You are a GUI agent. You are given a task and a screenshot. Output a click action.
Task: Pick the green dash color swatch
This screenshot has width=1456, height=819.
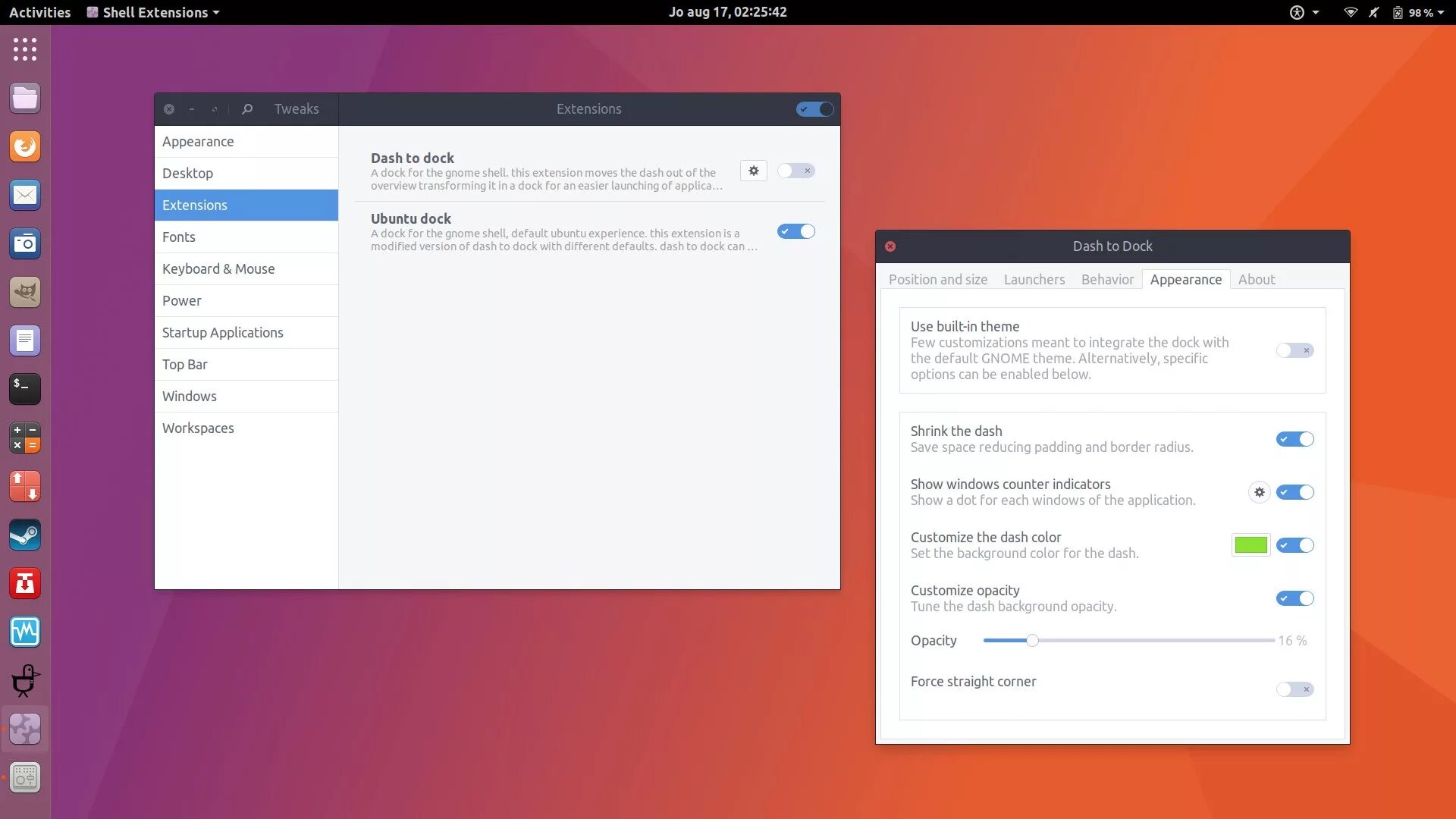[1250, 545]
